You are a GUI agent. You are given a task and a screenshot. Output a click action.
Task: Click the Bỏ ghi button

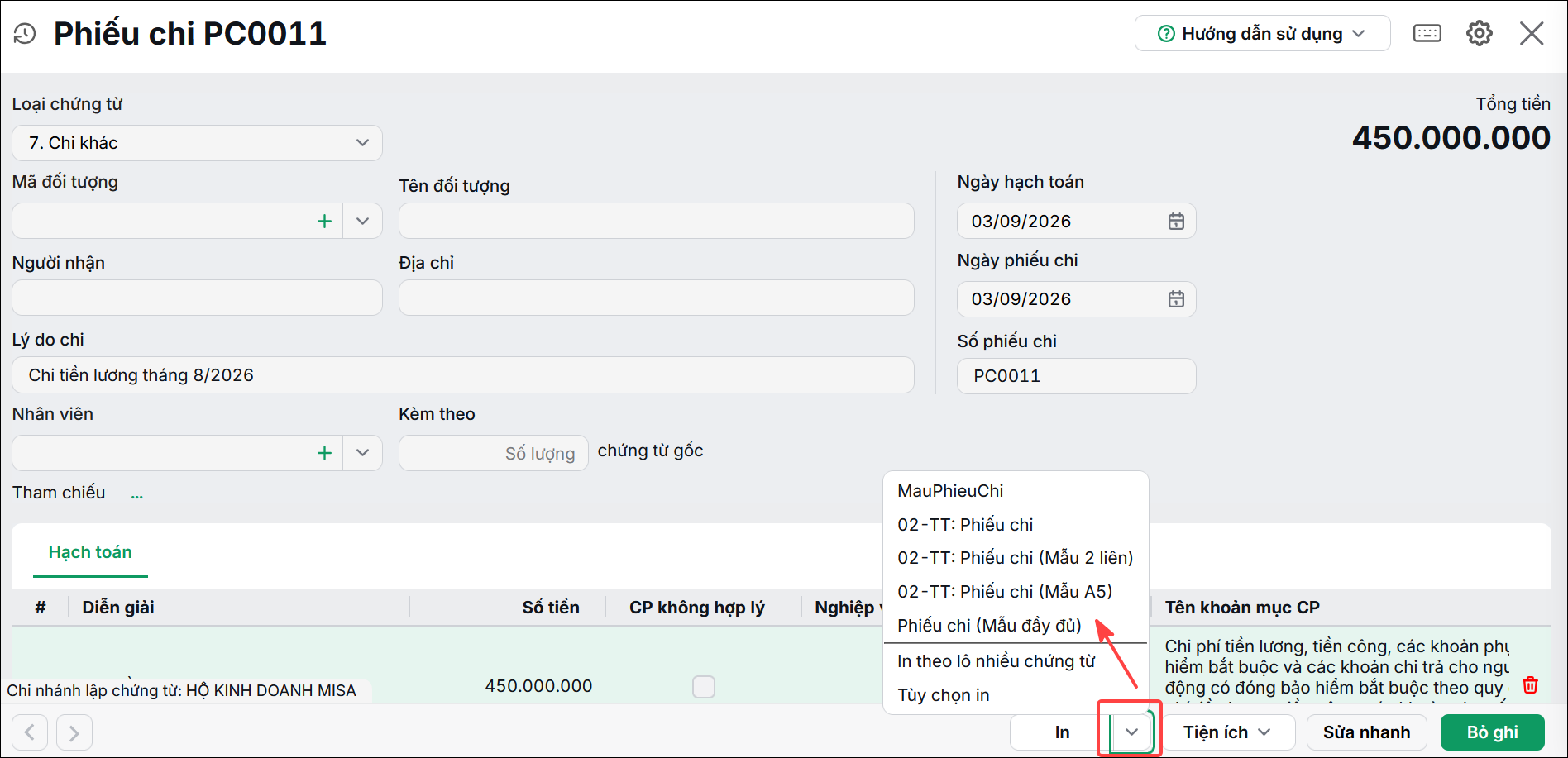tap(1493, 732)
